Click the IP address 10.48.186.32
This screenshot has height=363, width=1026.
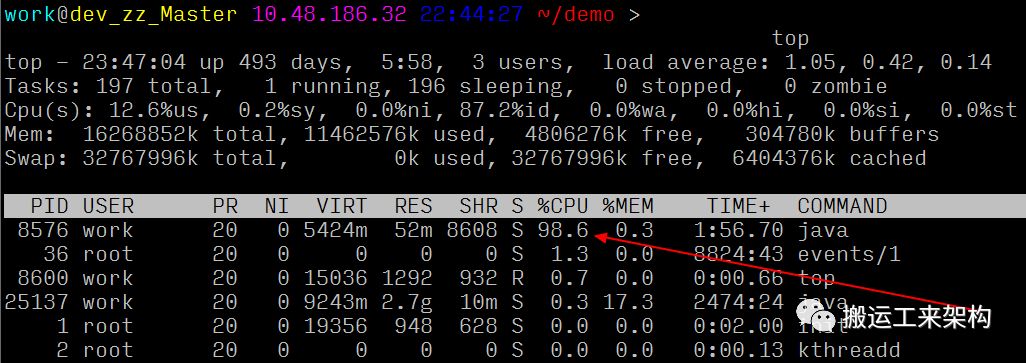click(329, 14)
